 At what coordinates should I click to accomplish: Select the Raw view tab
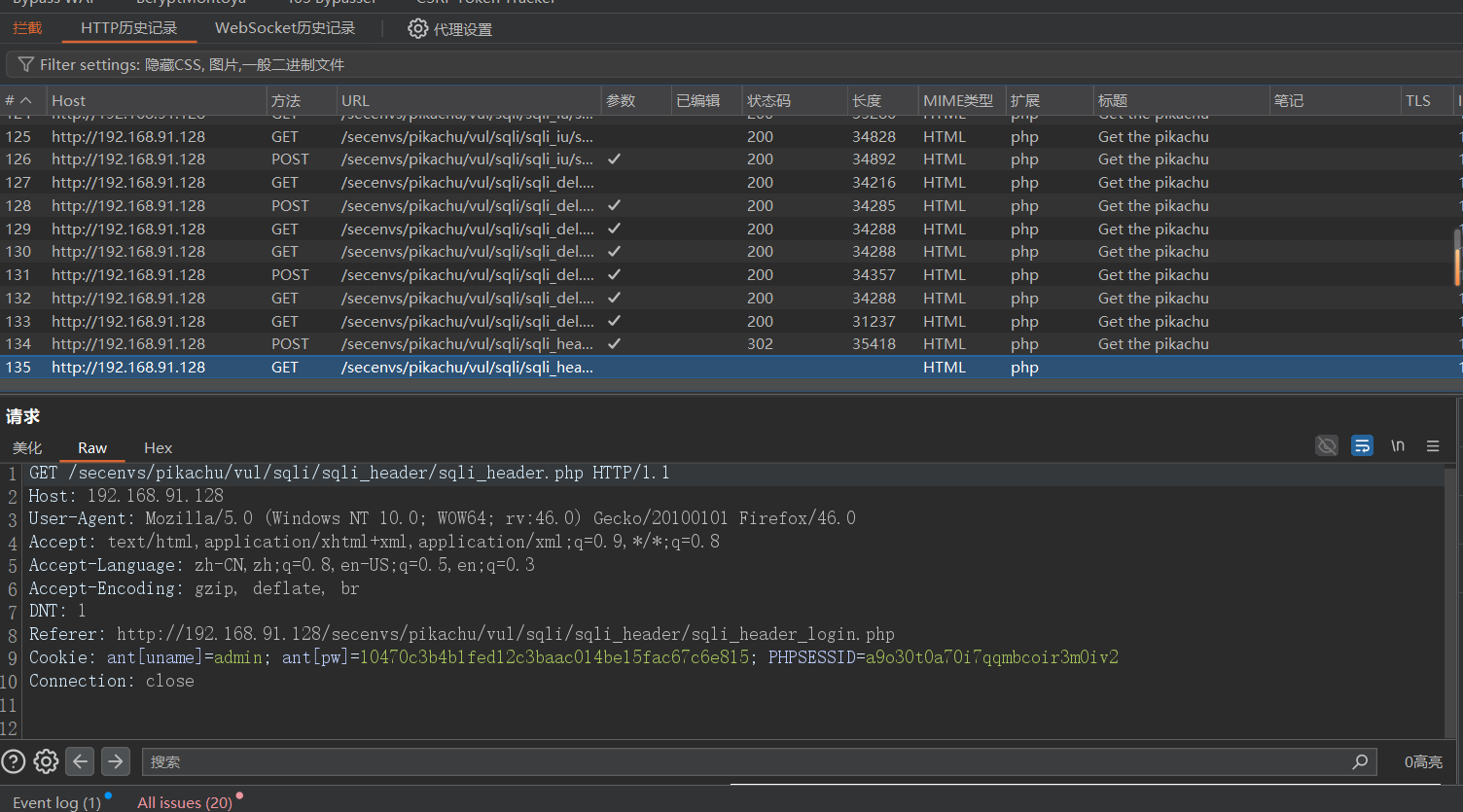point(92,447)
